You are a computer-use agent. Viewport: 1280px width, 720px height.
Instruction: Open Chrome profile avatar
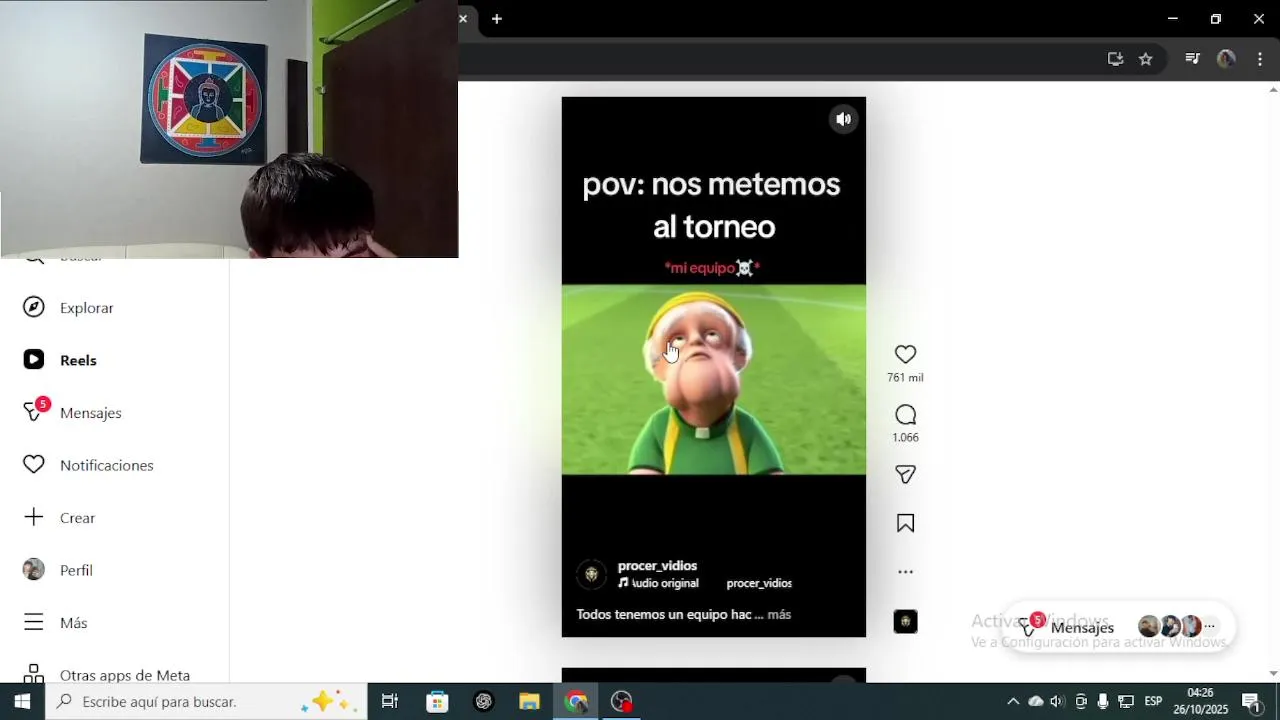tap(1226, 59)
